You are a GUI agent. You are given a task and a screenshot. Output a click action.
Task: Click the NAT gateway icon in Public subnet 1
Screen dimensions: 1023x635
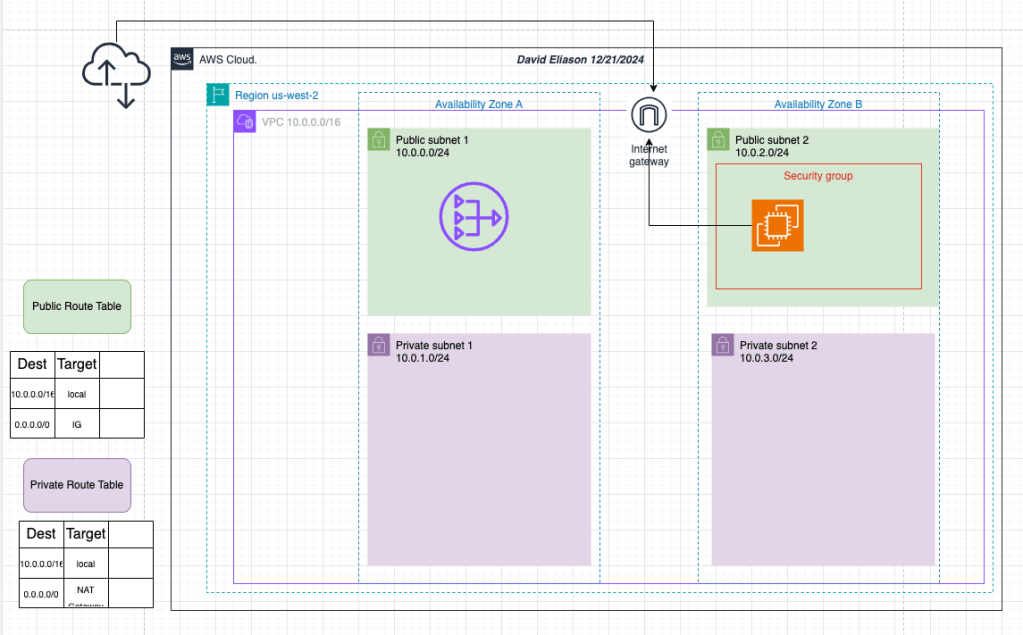[474, 216]
